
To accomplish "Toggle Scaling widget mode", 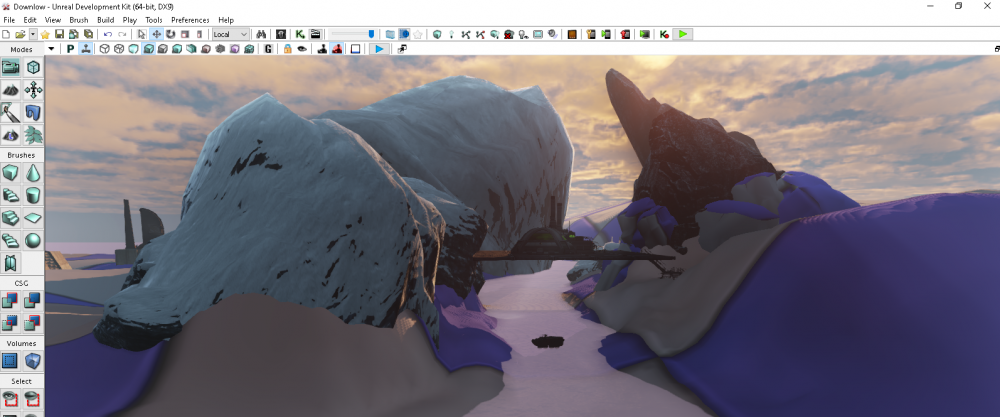I will 185,34.
